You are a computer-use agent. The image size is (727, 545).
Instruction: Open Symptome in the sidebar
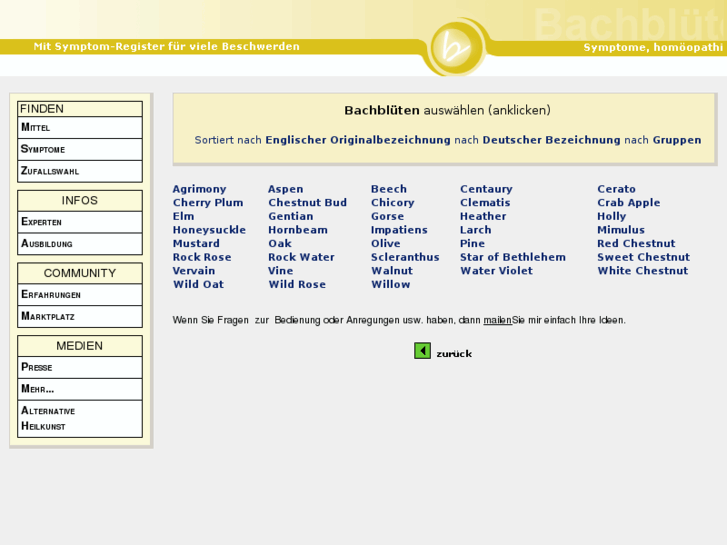pyautogui.click(x=80, y=149)
